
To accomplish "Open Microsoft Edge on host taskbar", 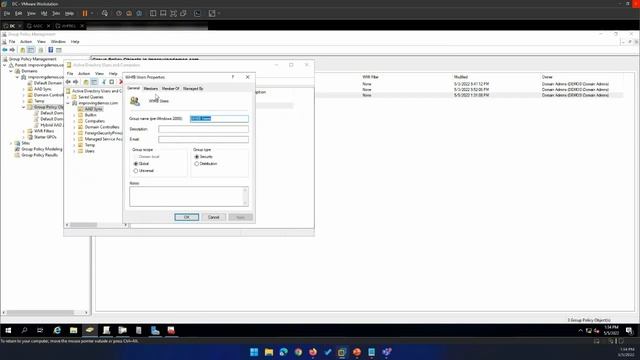I will (x=283, y=352).
